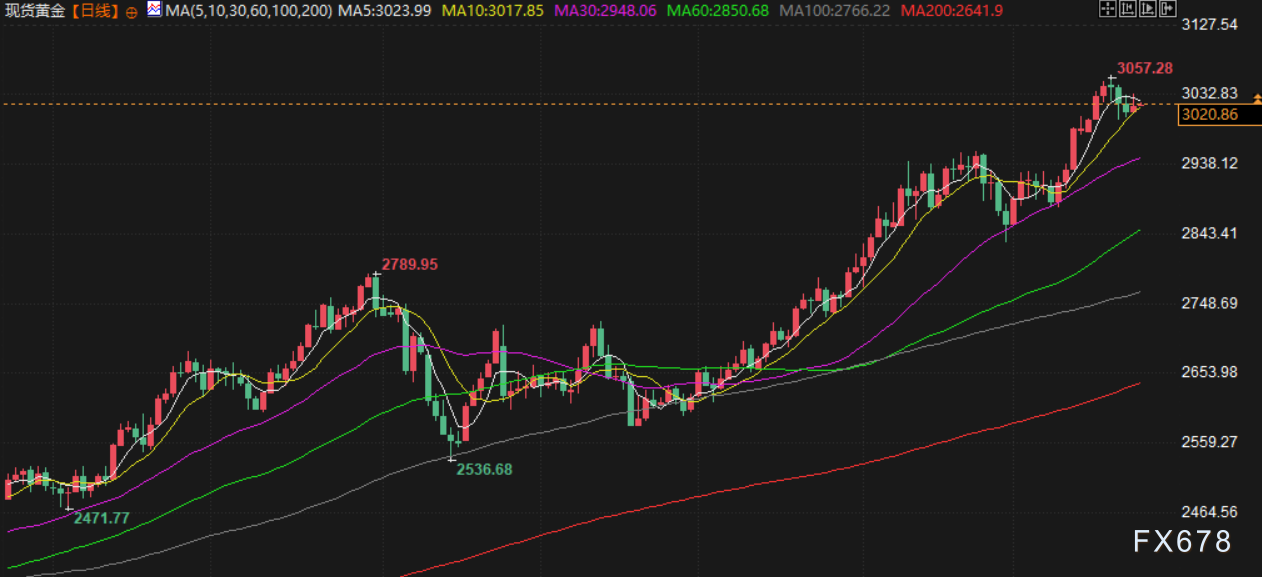Click the MA60:2850.68 green legend label
Screen dimensions: 1262x577
click(717, 11)
